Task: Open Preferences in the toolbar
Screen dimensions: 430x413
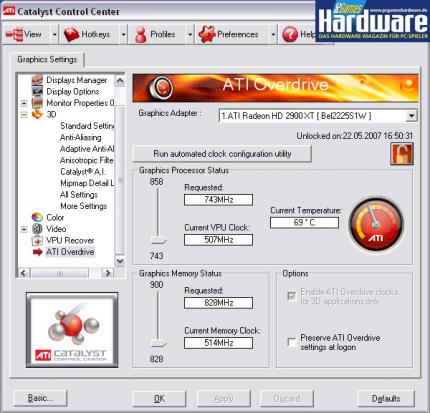Action: point(232,34)
